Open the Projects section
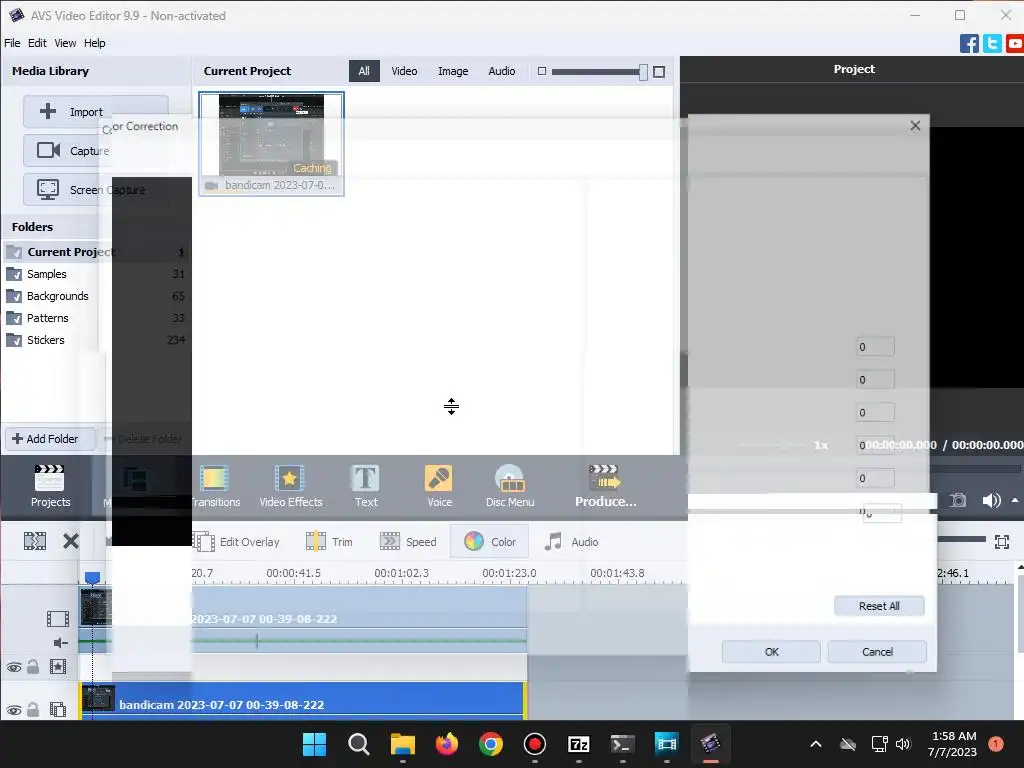 point(50,487)
